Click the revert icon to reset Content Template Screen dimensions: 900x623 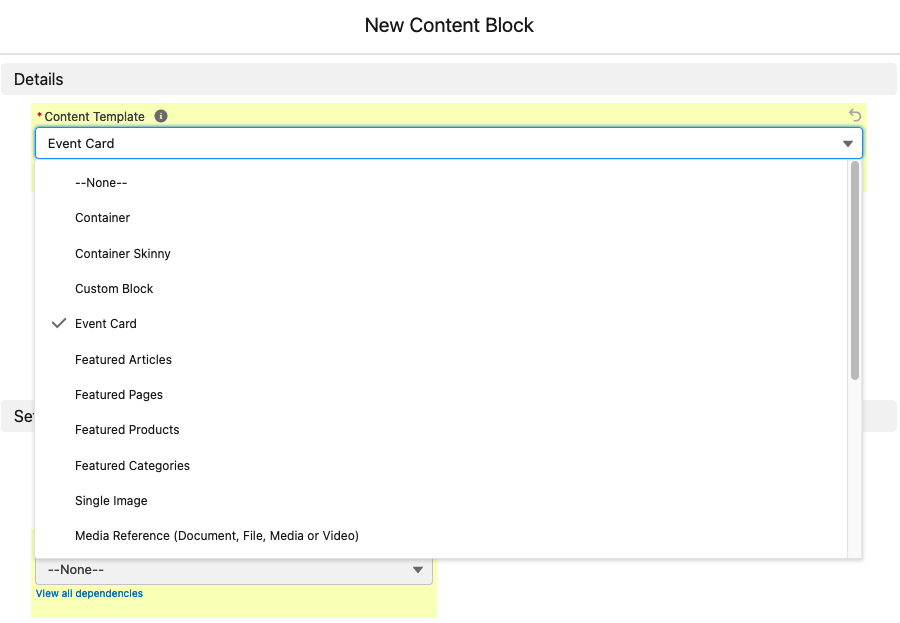[x=855, y=116]
